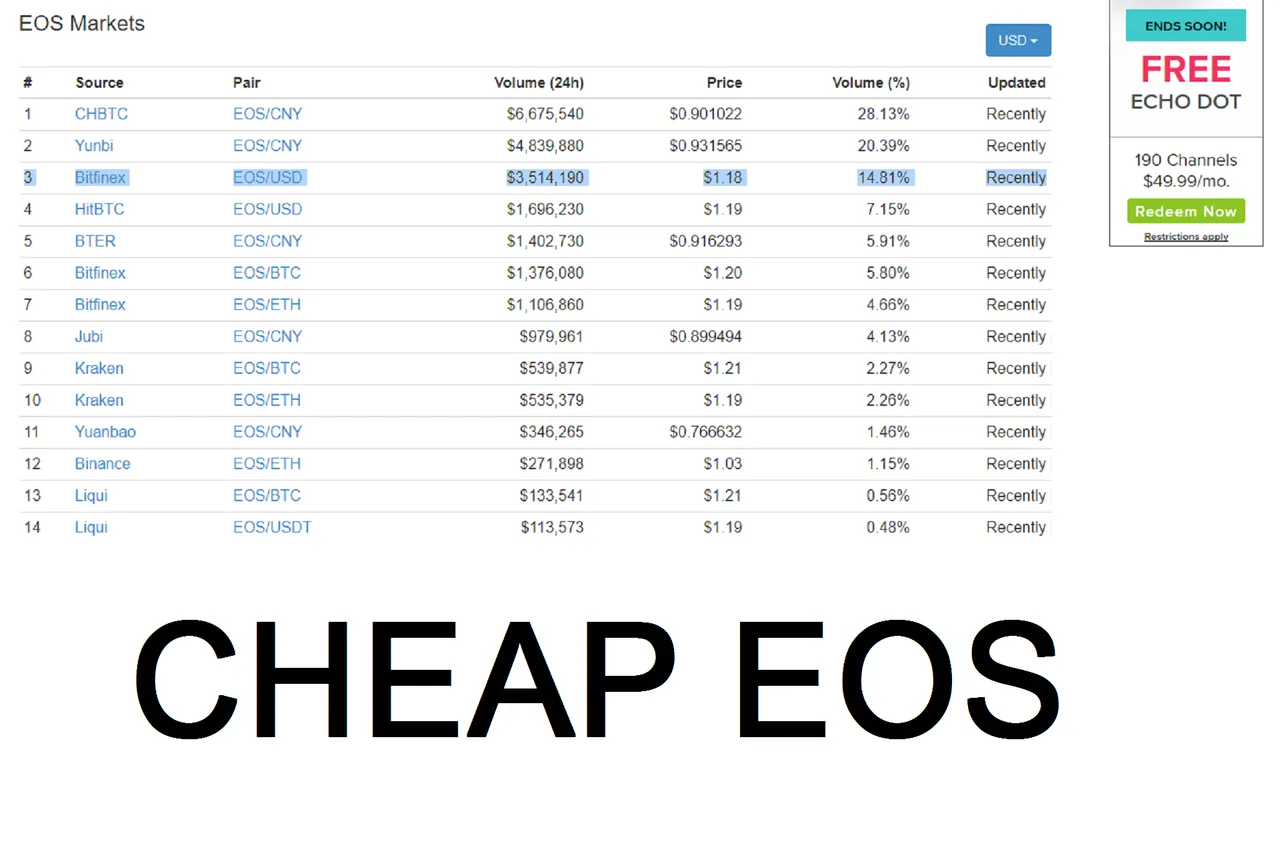Select the $6,675,540 volume cell
The width and height of the screenshot is (1280, 853).
pos(545,114)
